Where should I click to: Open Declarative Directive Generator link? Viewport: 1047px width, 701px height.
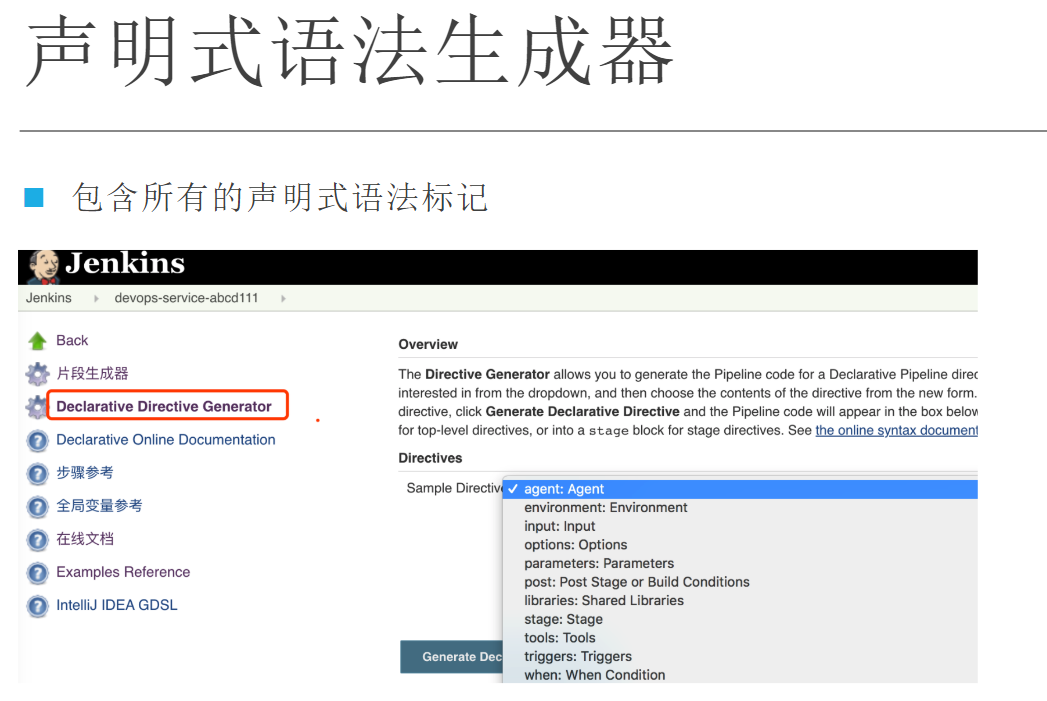pos(164,406)
